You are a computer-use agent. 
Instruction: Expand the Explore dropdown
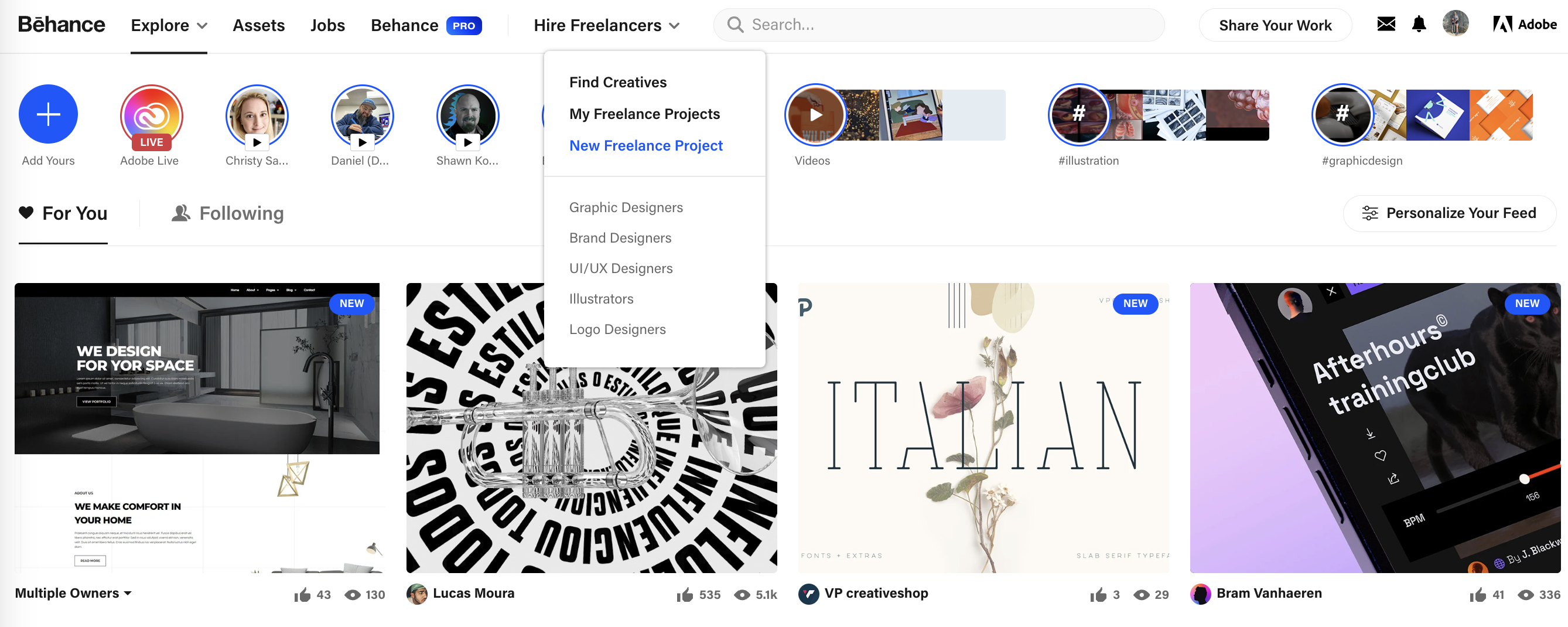pyautogui.click(x=169, y=26)
